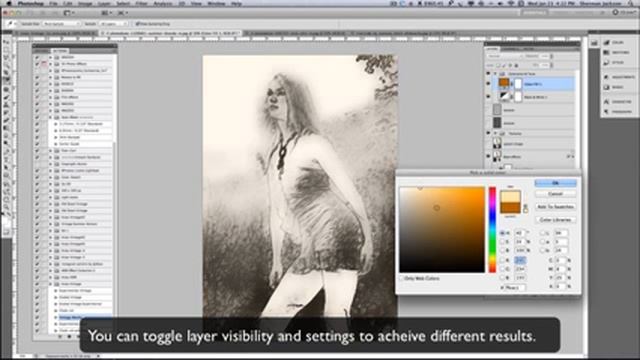Select the S radio button in the color picker
Viewport: 640px width, 360px height.
click(502, 242)
